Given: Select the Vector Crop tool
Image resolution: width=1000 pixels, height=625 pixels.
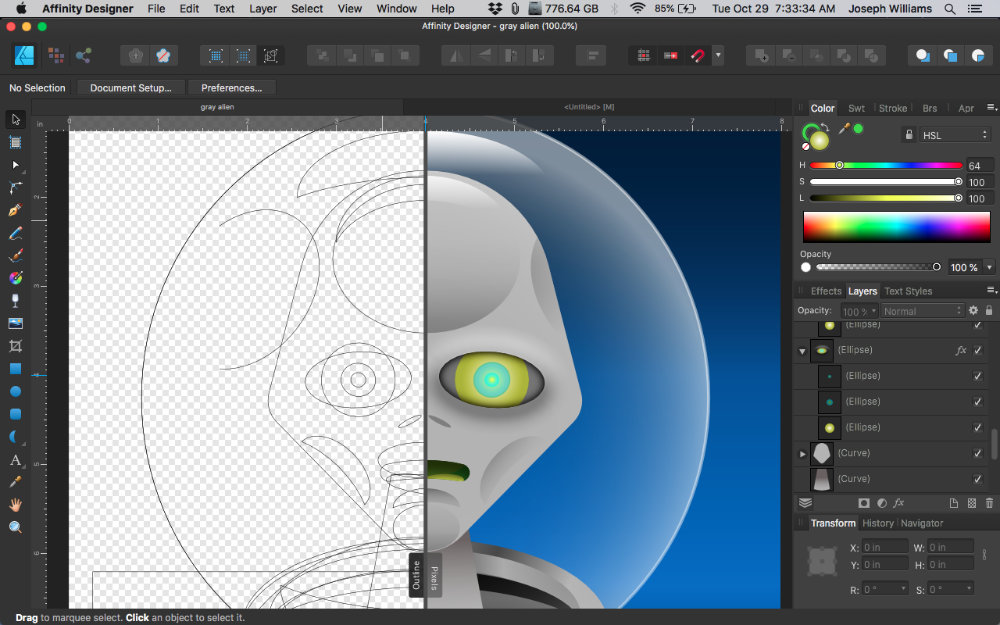Looking at the screenshot, I should pyautogui.click(x=15, y=345).
